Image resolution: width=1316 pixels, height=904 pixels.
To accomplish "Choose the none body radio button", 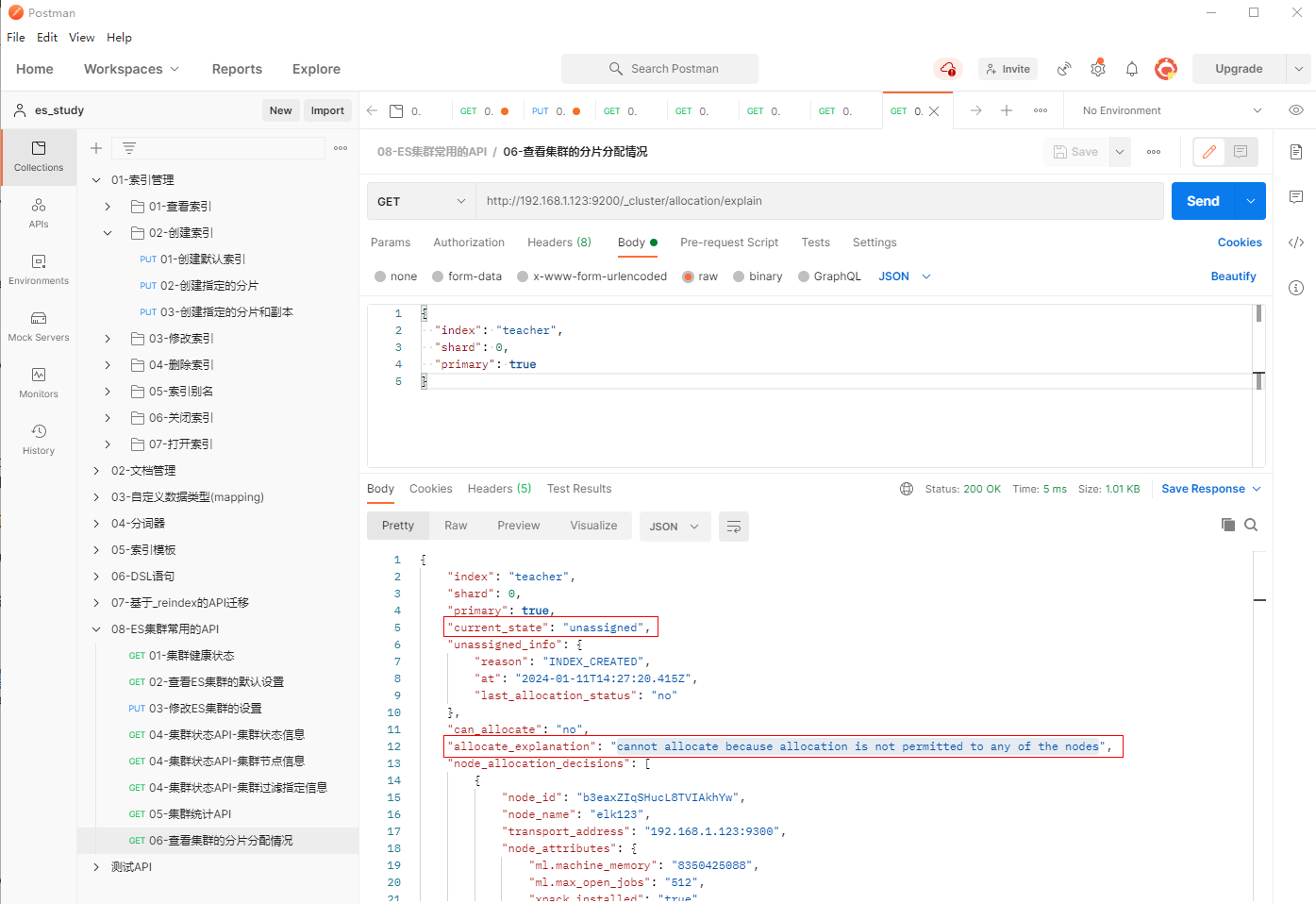I will coord(380,276).
